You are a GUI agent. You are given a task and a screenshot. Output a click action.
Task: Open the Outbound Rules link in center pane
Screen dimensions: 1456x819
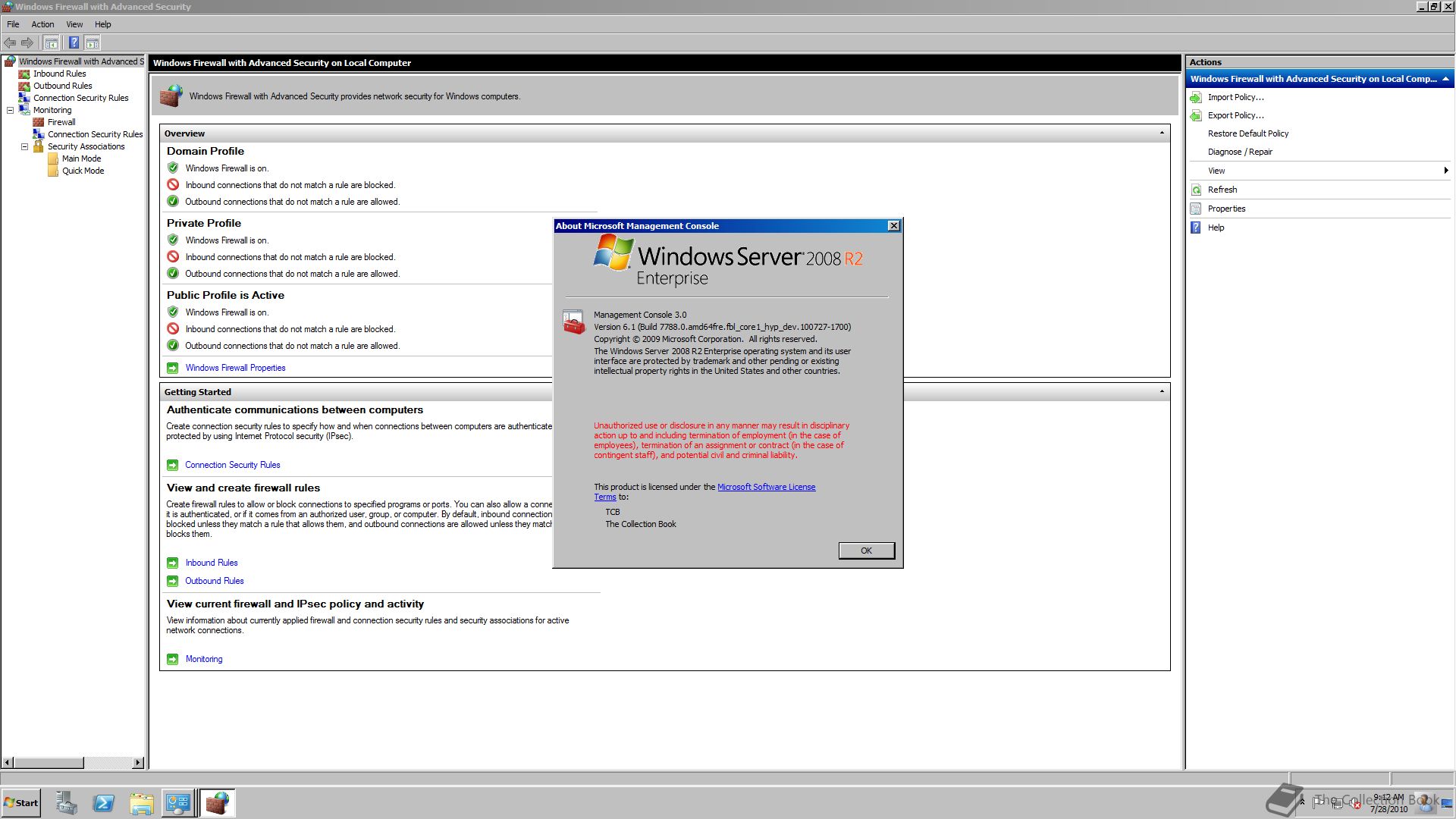pyautogui.click(x=215, y=581)
